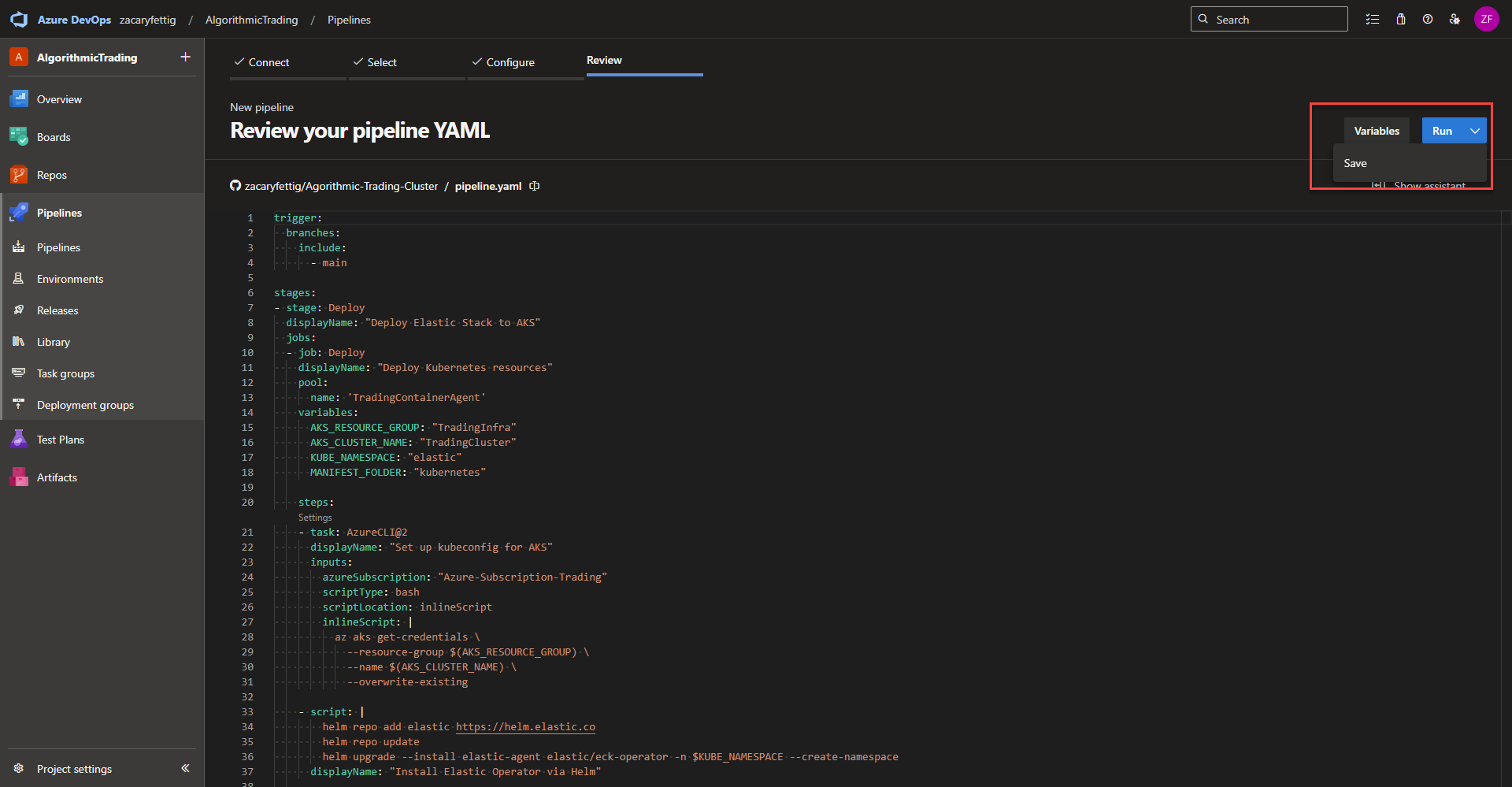This screenshot has height=787, width=1512.
Task: Open the work items checklist icon
Action: (1373, 20)
